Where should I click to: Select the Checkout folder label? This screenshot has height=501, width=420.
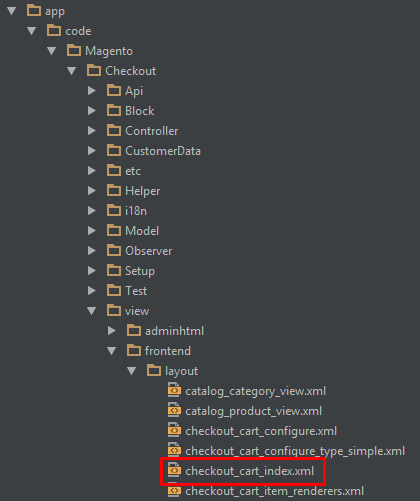click(131, 71)
